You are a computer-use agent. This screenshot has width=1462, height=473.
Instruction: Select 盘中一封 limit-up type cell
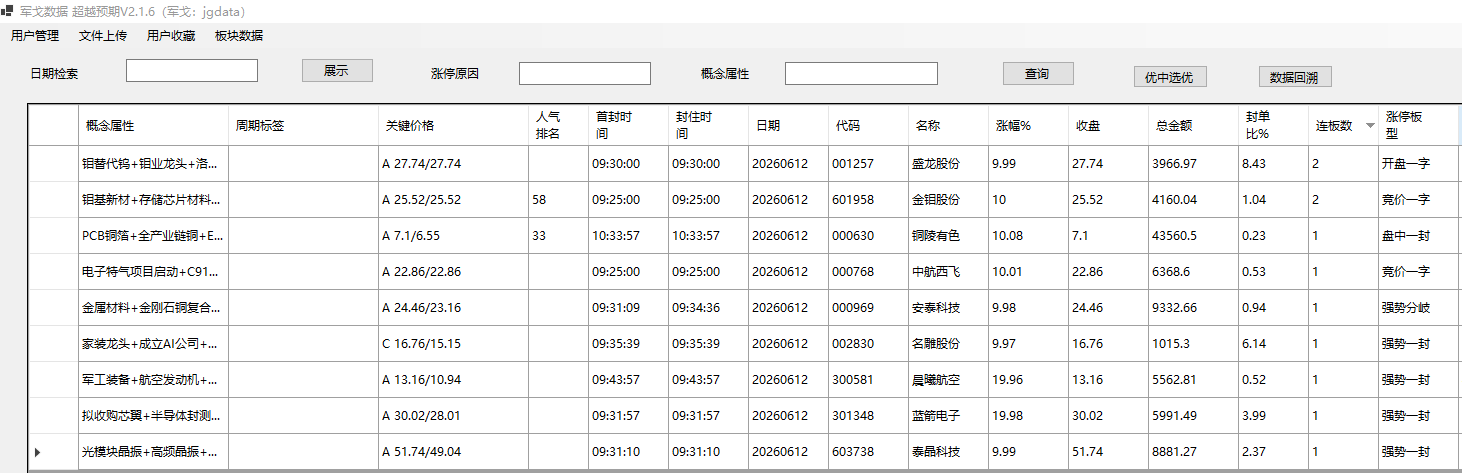pyautogui.click(x=1420, y=235)
